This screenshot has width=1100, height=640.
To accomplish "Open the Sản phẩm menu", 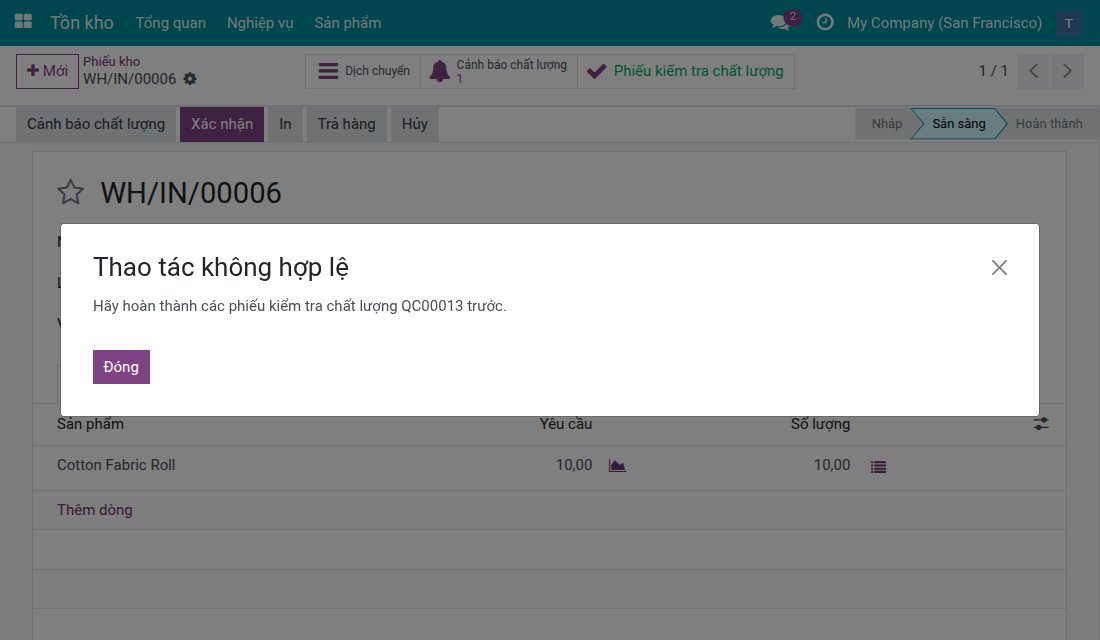I will [348, 23].
